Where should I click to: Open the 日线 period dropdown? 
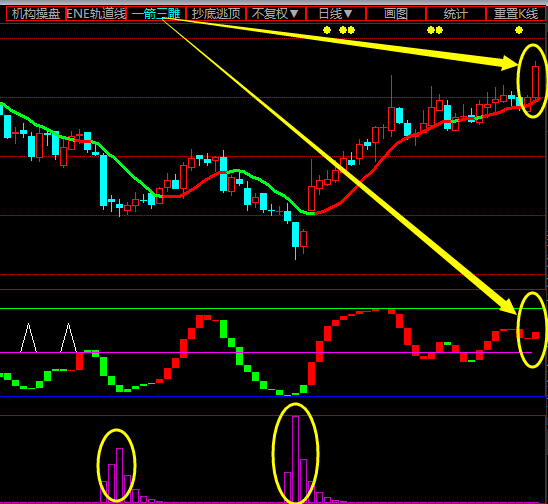(336, 14)
